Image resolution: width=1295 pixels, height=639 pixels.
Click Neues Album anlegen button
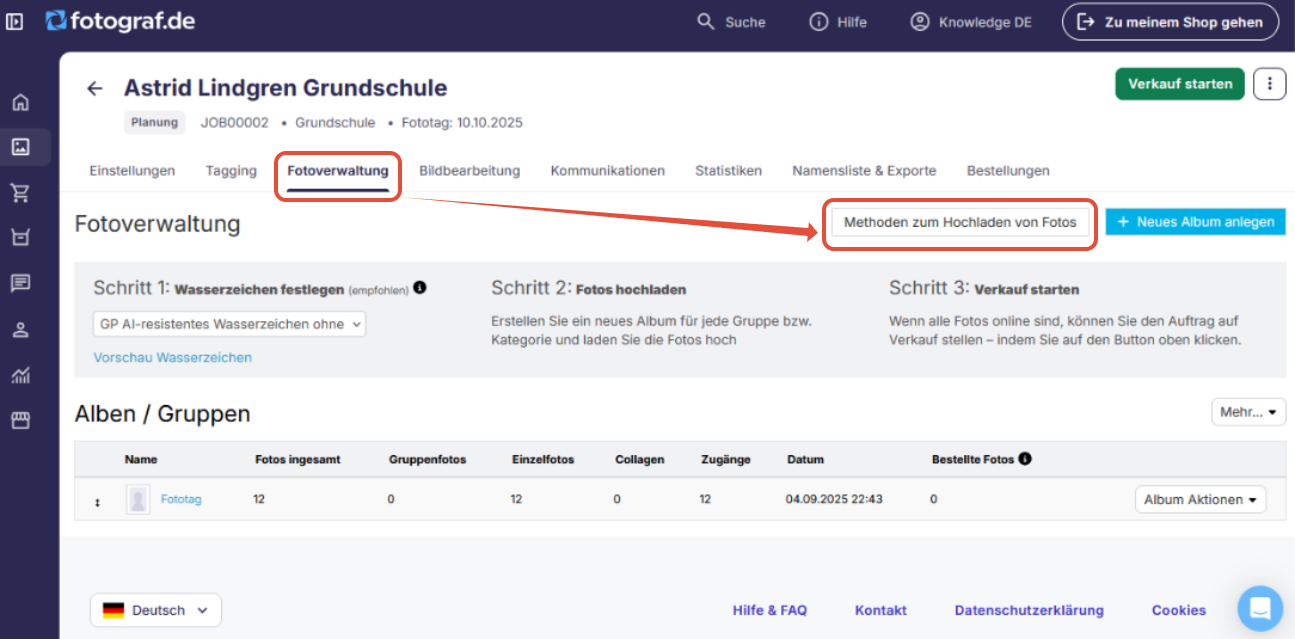point(1196,222)
